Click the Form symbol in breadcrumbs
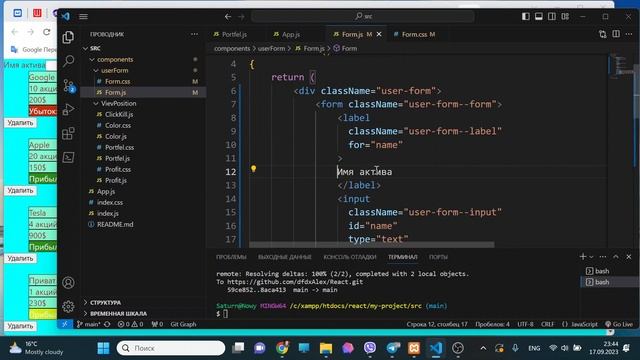This screenshot has height=360, width=640. point(345,48)
